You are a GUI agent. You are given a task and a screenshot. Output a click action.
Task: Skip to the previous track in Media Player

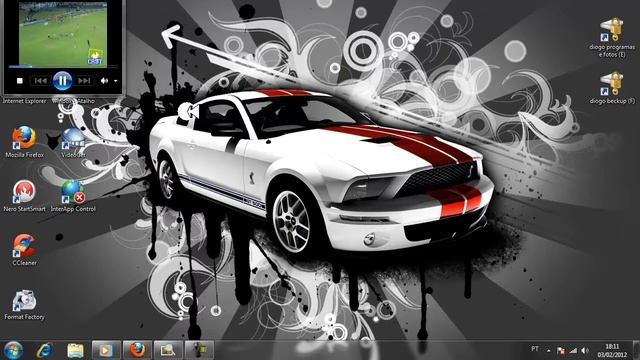[x=40, y=81]
